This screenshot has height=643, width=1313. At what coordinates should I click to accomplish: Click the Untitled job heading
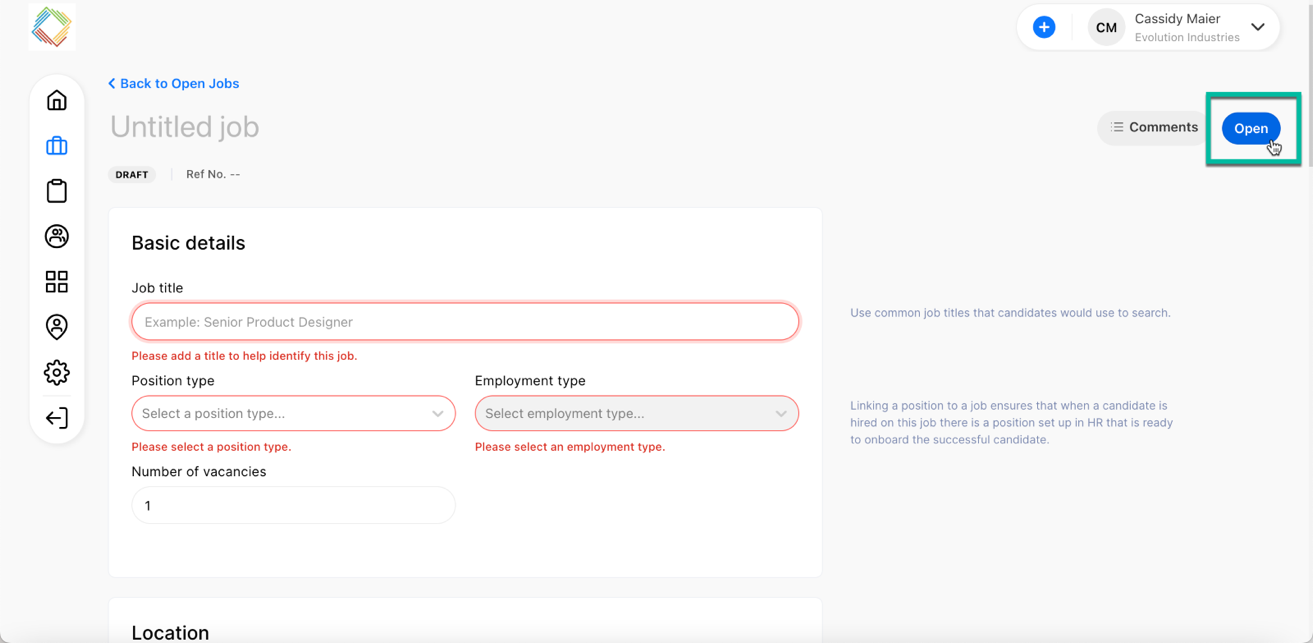[184, 127]
